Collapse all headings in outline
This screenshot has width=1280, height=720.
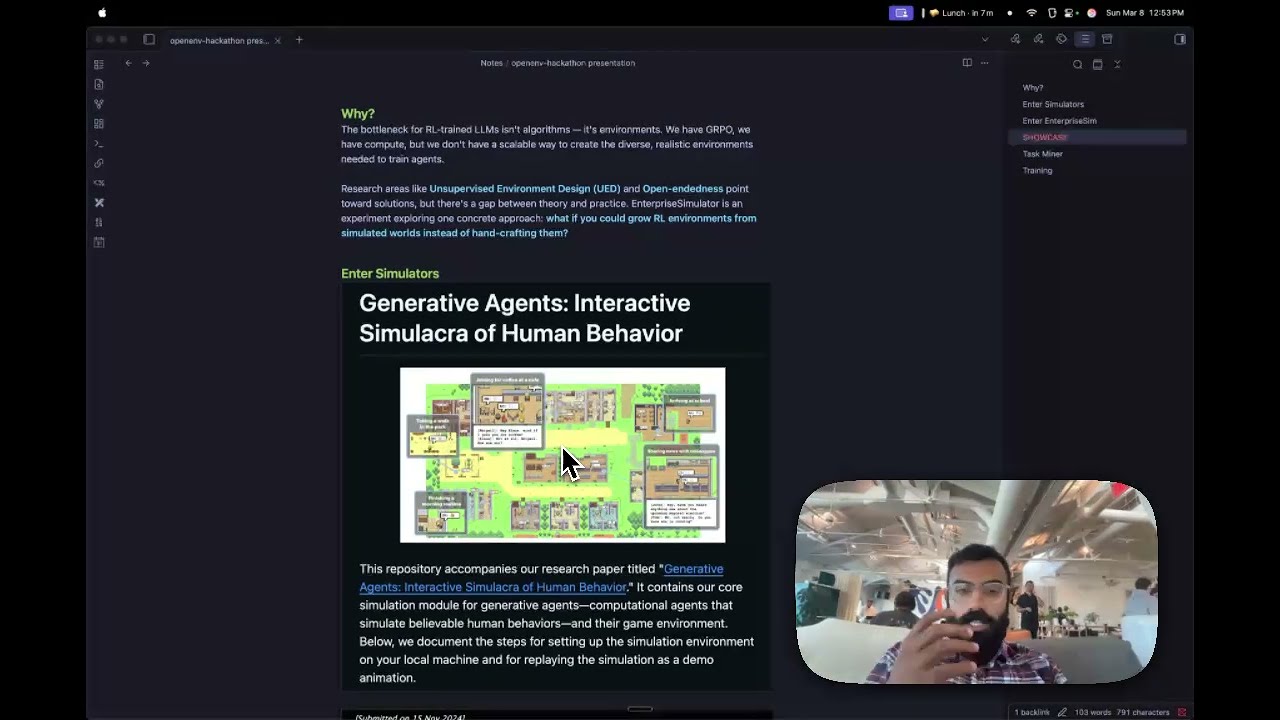coord(1117,64)
